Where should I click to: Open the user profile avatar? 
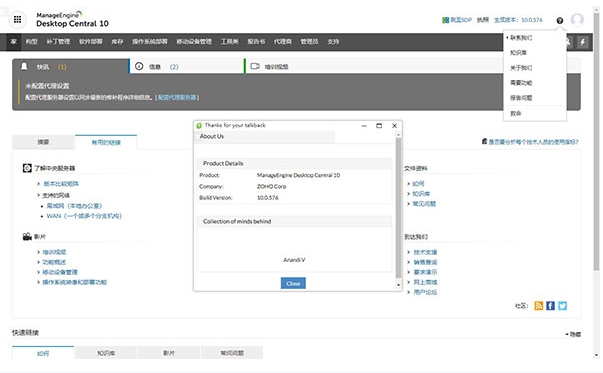pyautogui.click(x=577, y=20)
